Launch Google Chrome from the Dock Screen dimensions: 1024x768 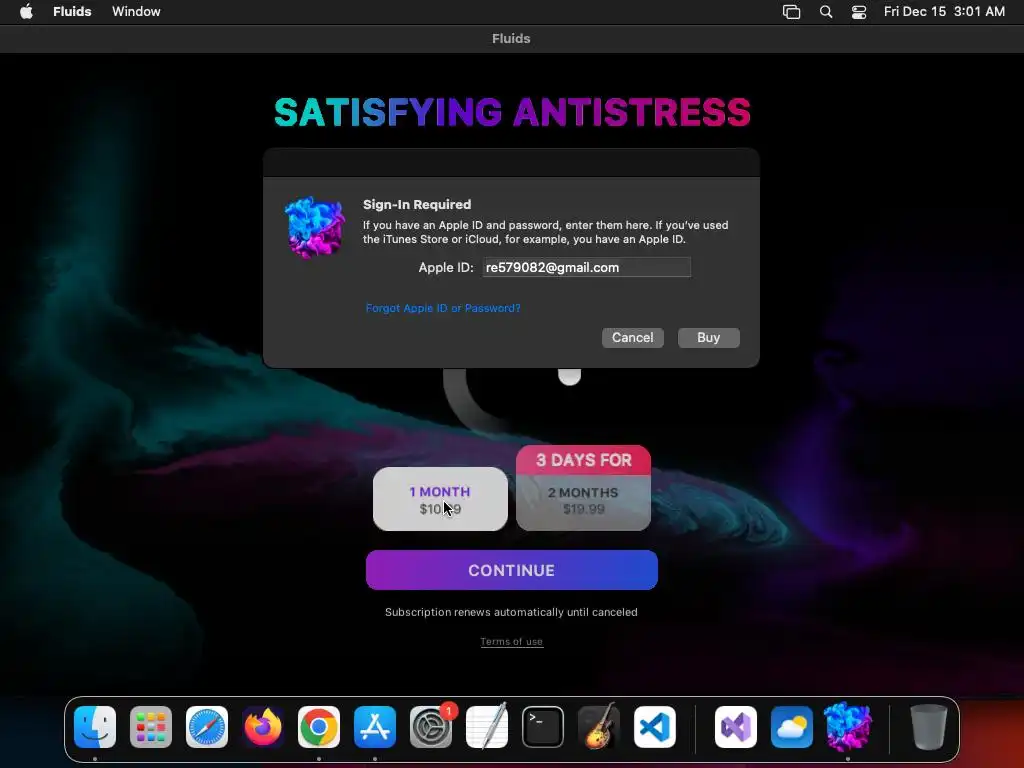click(x=319, y=727)
